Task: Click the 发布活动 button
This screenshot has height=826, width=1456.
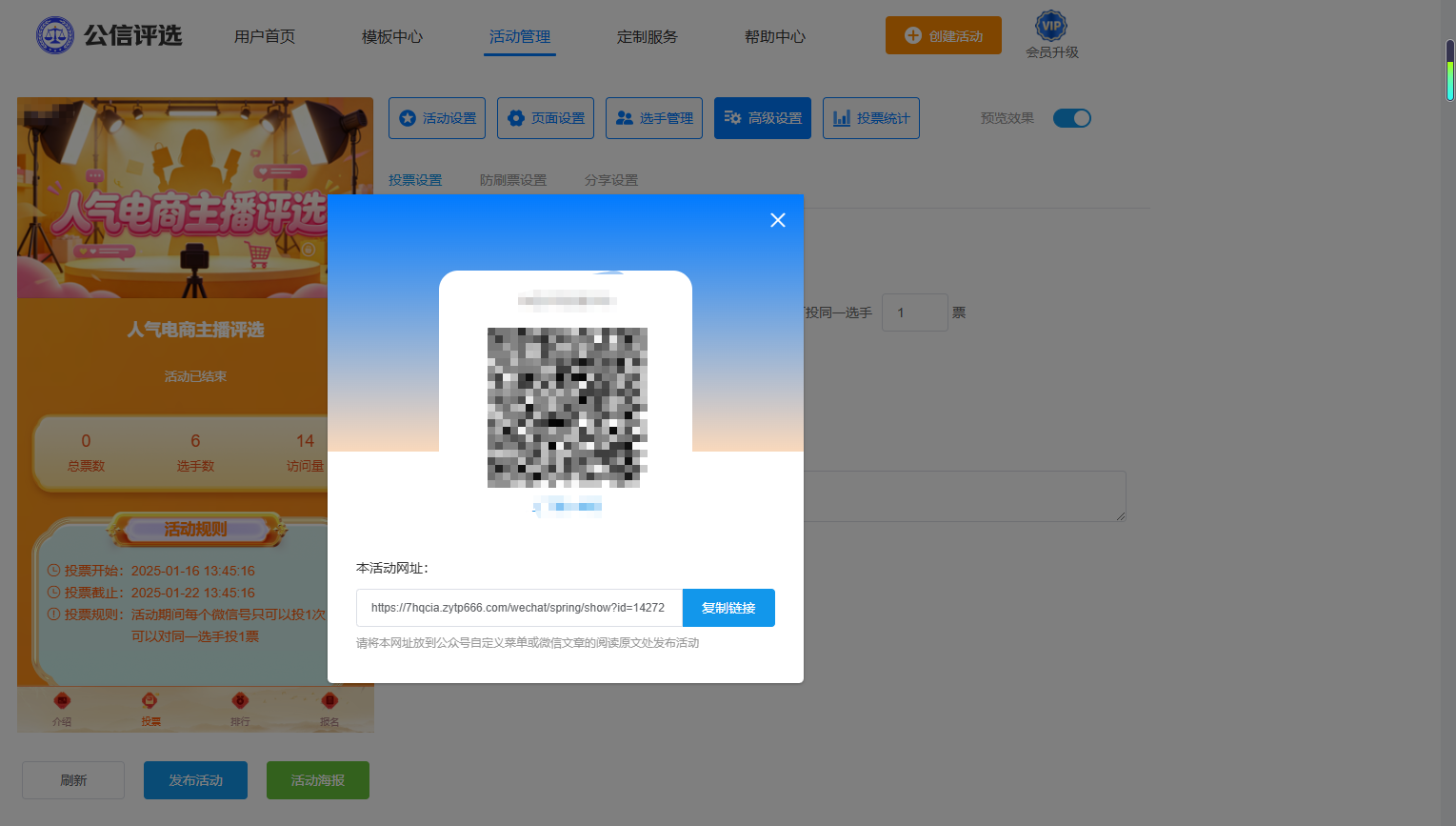Action: 195,780
